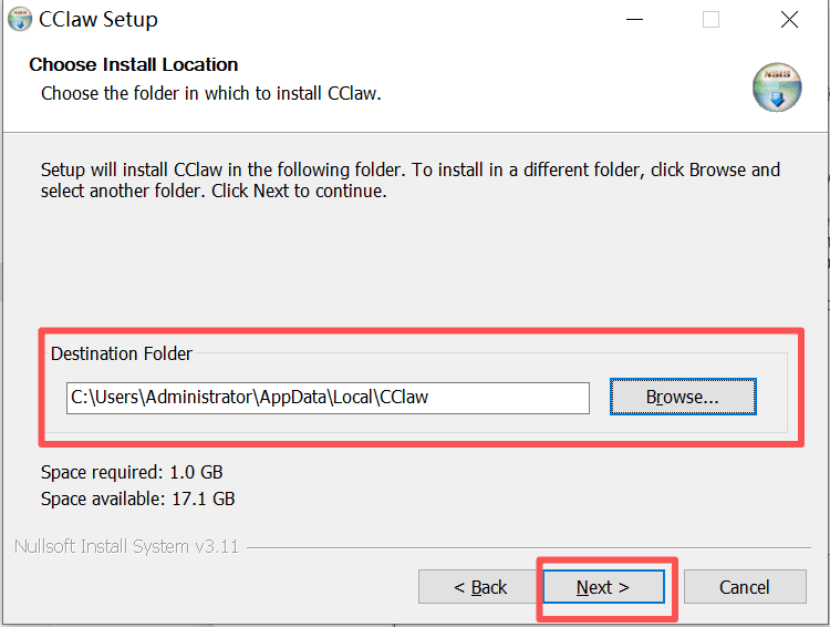Screen dimensions: 831x627
Task: Open the Browse folder dialog
Action: pyautogui.click(x=682, y=397)
